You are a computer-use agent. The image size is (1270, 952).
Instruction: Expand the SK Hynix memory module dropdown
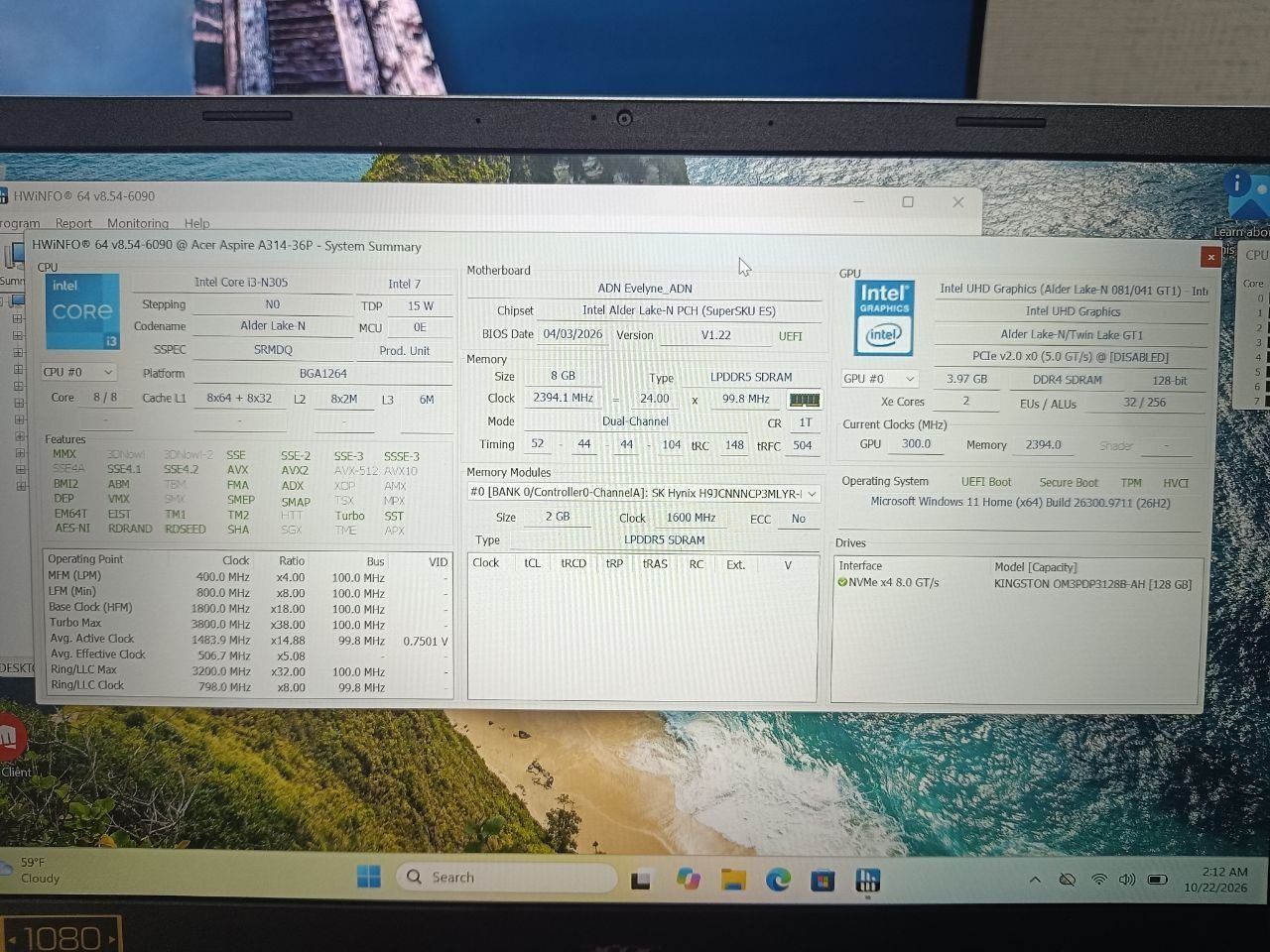coord(644,493)
